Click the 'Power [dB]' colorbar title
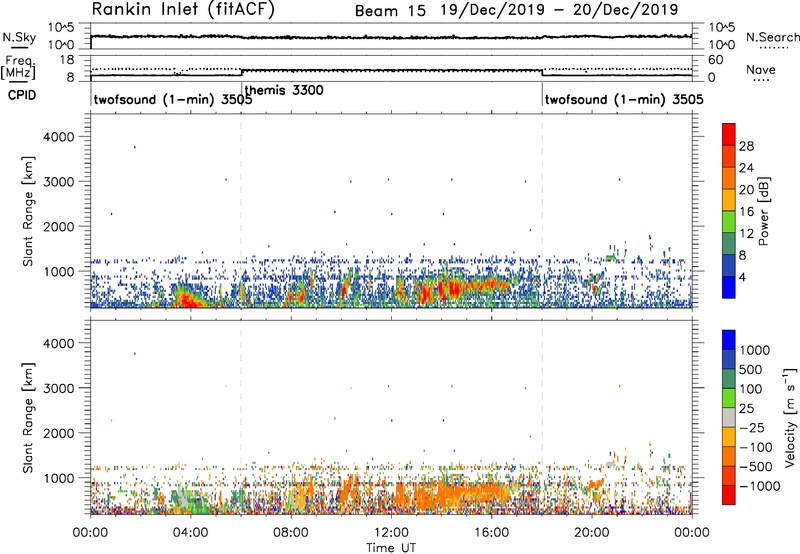Viewport: 800px width, 554px height. point(763,211)
